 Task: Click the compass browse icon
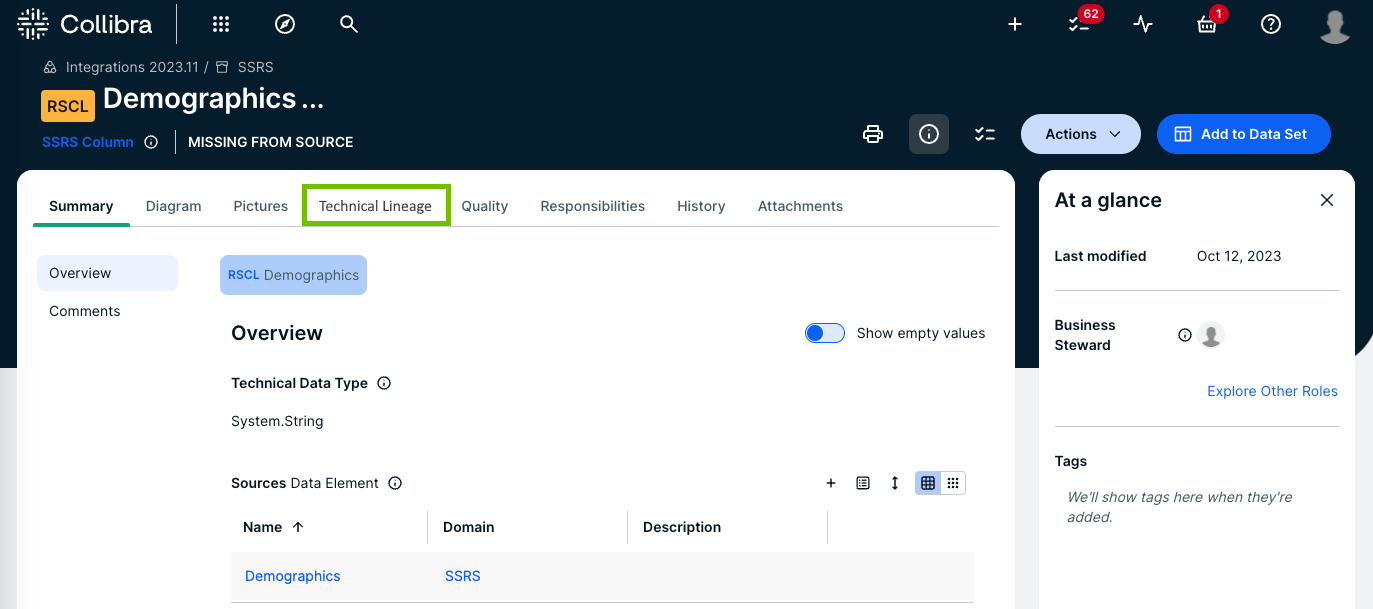285,24
